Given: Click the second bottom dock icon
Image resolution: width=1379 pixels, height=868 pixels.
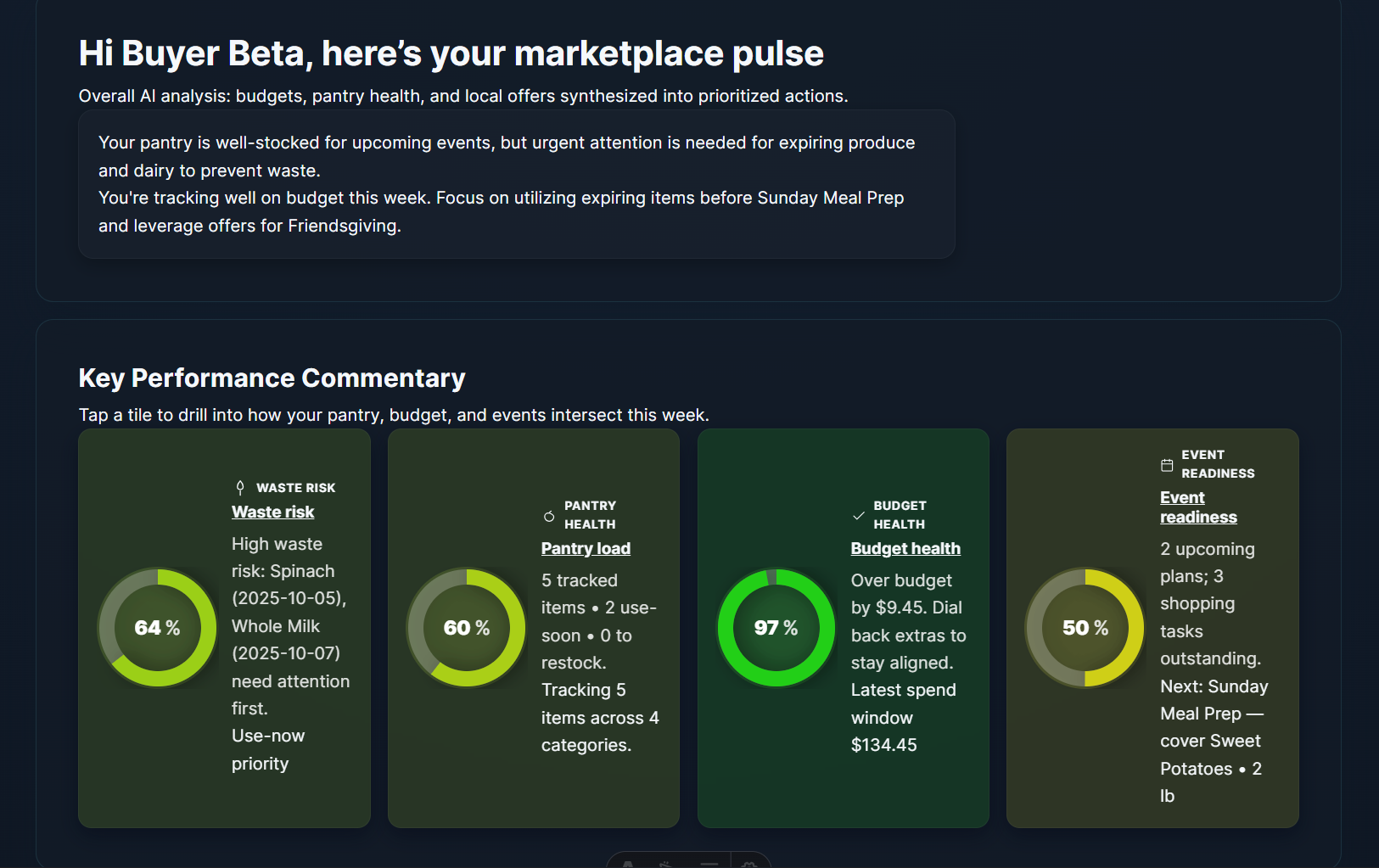Looking at the screenshot, I should point(667,864).
